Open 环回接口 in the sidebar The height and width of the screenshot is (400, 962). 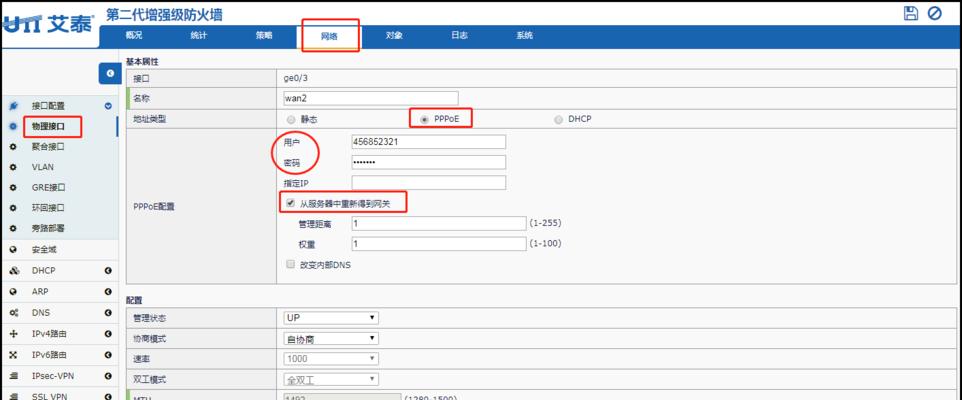(x=48, y=207)
